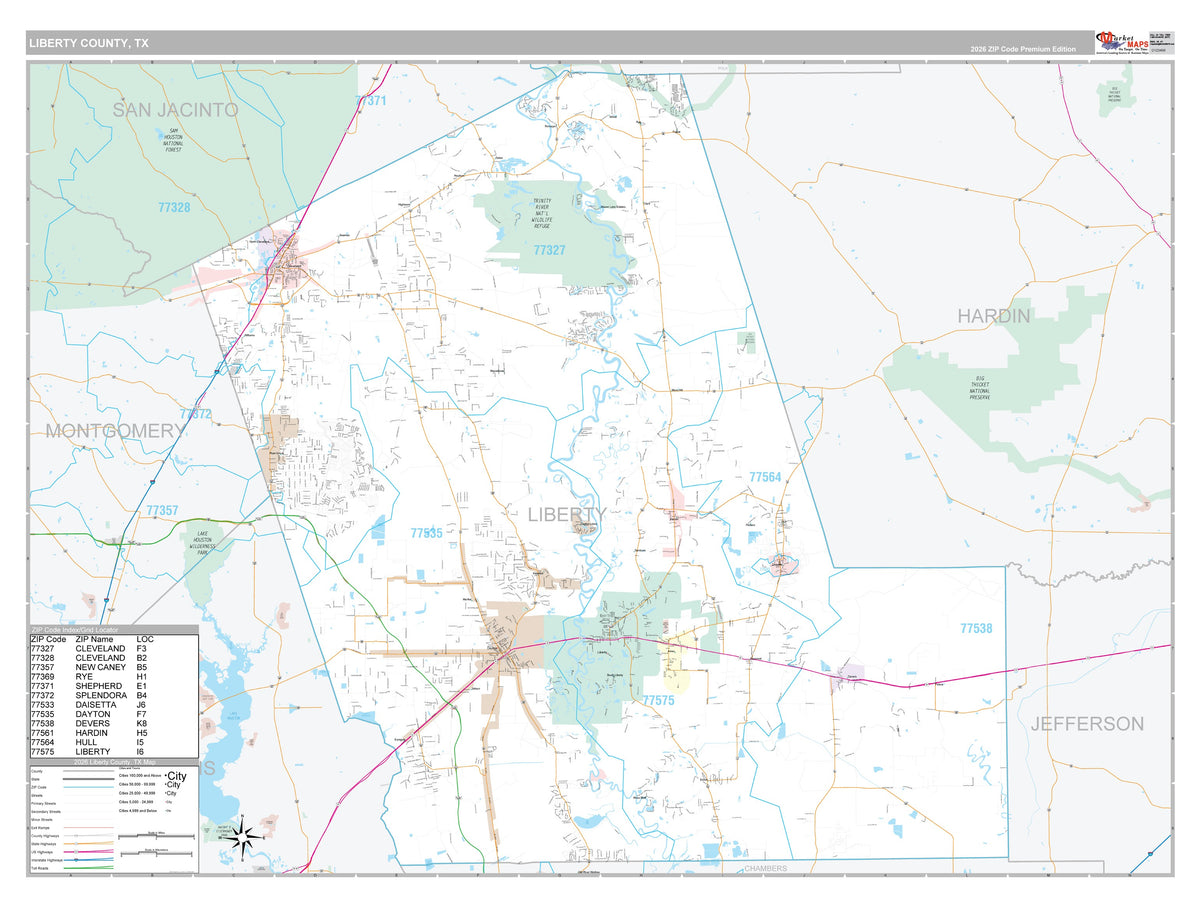Click the ZIP Name column heading

pyautogui.click(x=94, y=638)
